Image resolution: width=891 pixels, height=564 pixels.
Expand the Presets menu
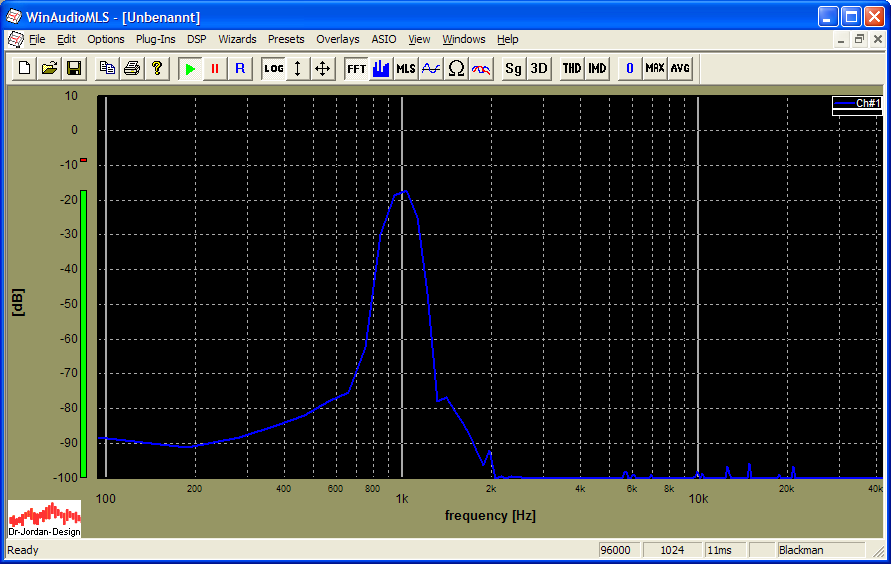[286, 39]
